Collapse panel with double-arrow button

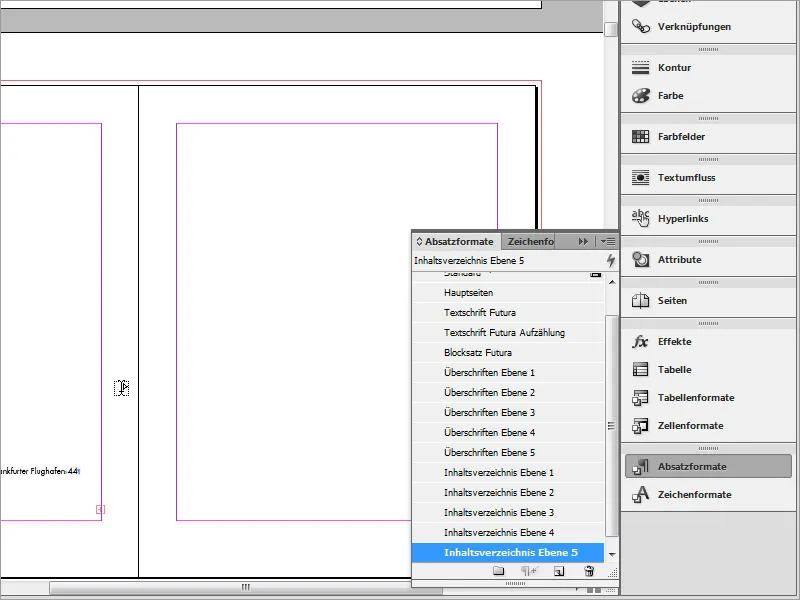(583, 241)
